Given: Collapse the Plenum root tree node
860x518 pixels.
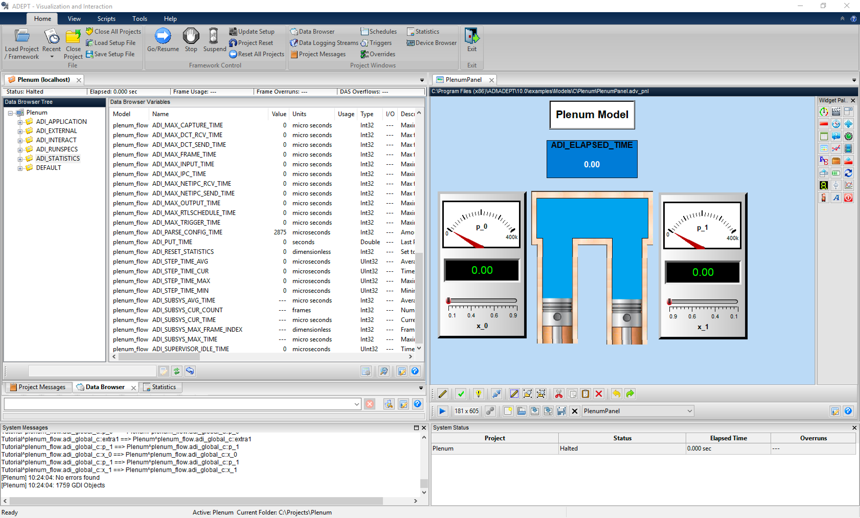Looking at the screenshot, I should click(x=10, y=113).
